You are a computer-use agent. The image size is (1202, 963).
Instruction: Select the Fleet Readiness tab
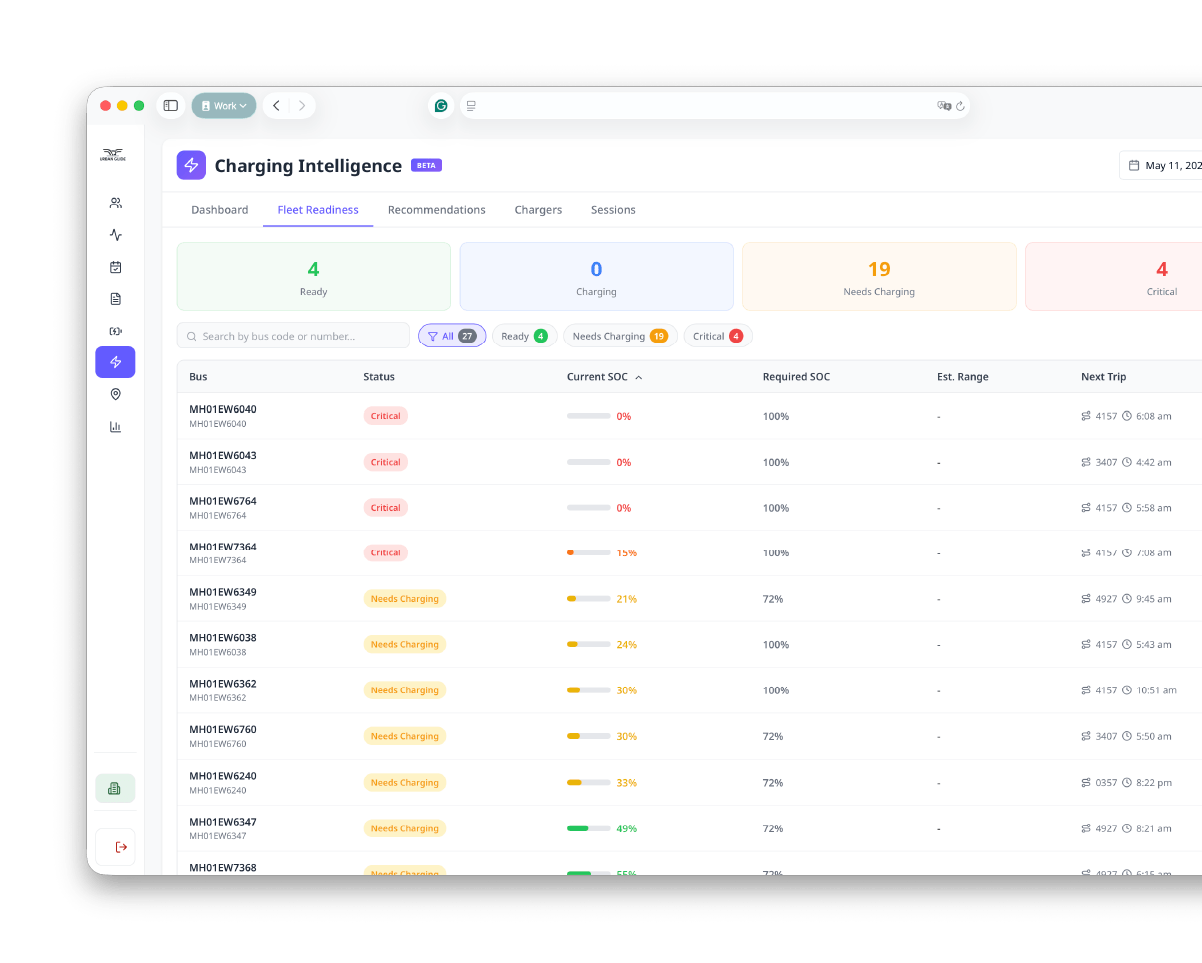(x=318, y=210)
